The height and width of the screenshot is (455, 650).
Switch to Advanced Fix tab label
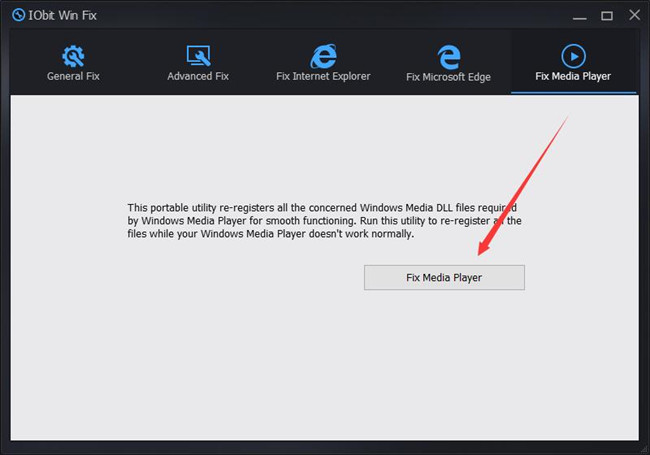(x=198, y=76)
